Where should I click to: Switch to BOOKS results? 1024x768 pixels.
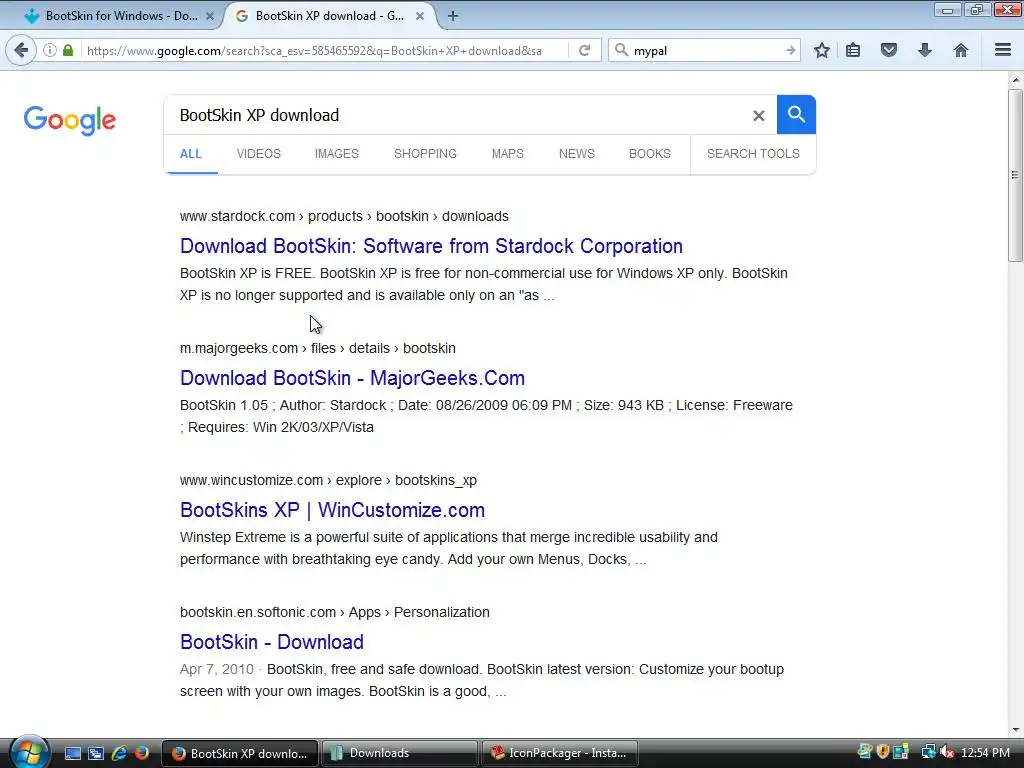(650, 154)
